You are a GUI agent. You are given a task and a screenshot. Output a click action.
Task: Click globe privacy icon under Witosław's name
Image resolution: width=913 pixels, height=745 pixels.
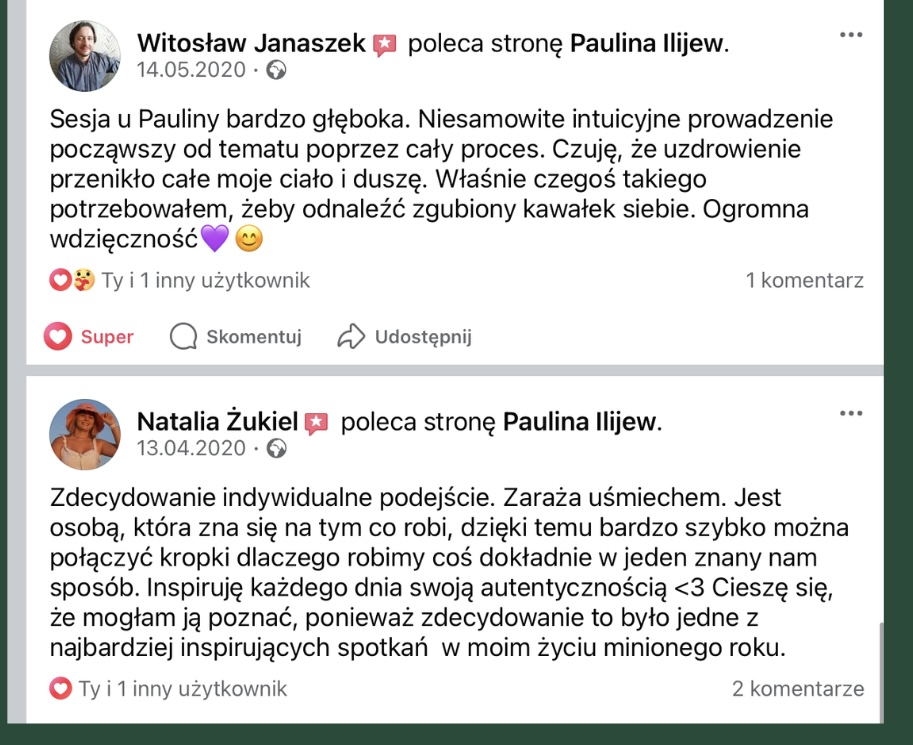coord(279,70)
